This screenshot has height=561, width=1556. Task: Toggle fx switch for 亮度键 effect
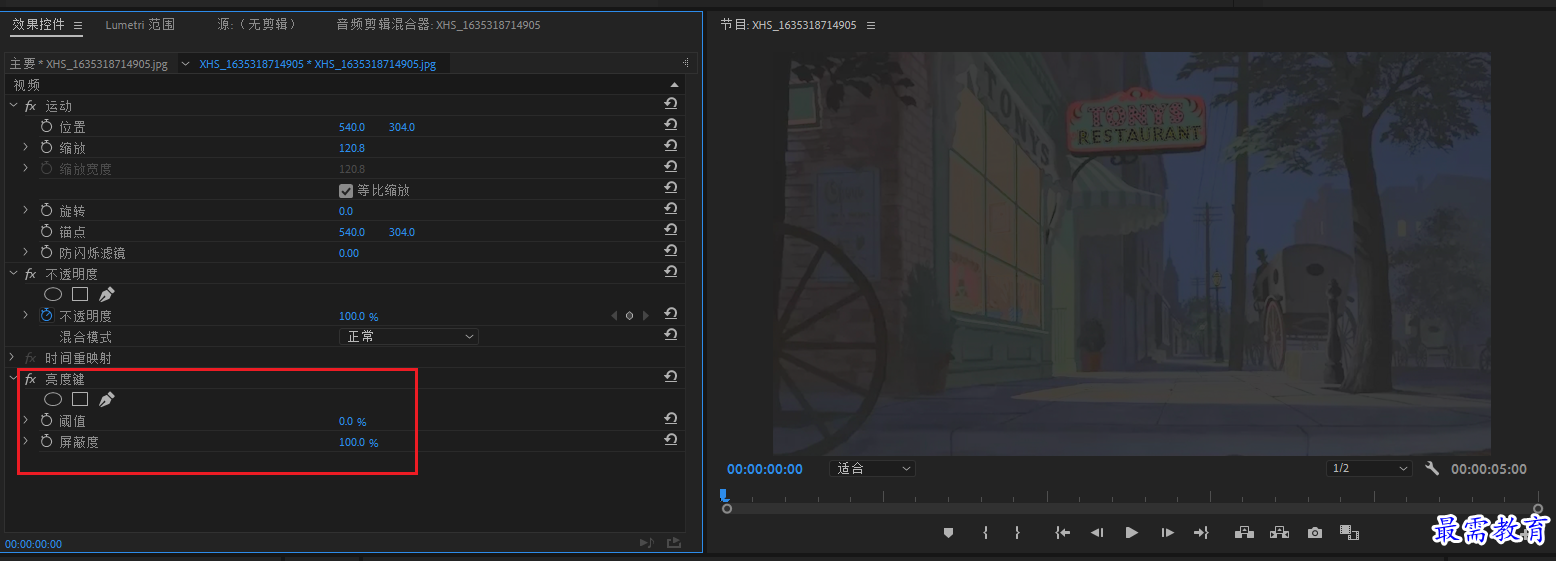click(30, 379)
